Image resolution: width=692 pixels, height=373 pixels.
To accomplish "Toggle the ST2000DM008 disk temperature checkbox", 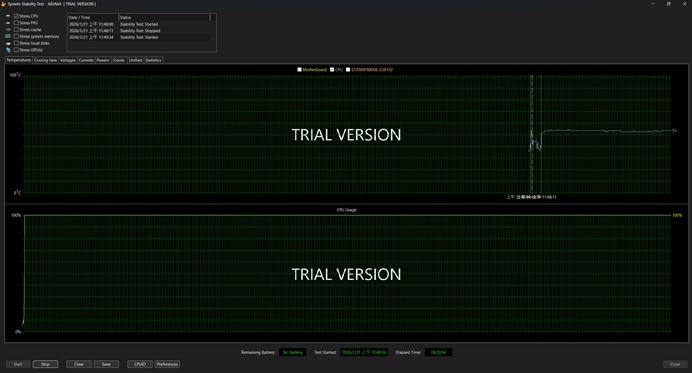I will coord(348,69).
